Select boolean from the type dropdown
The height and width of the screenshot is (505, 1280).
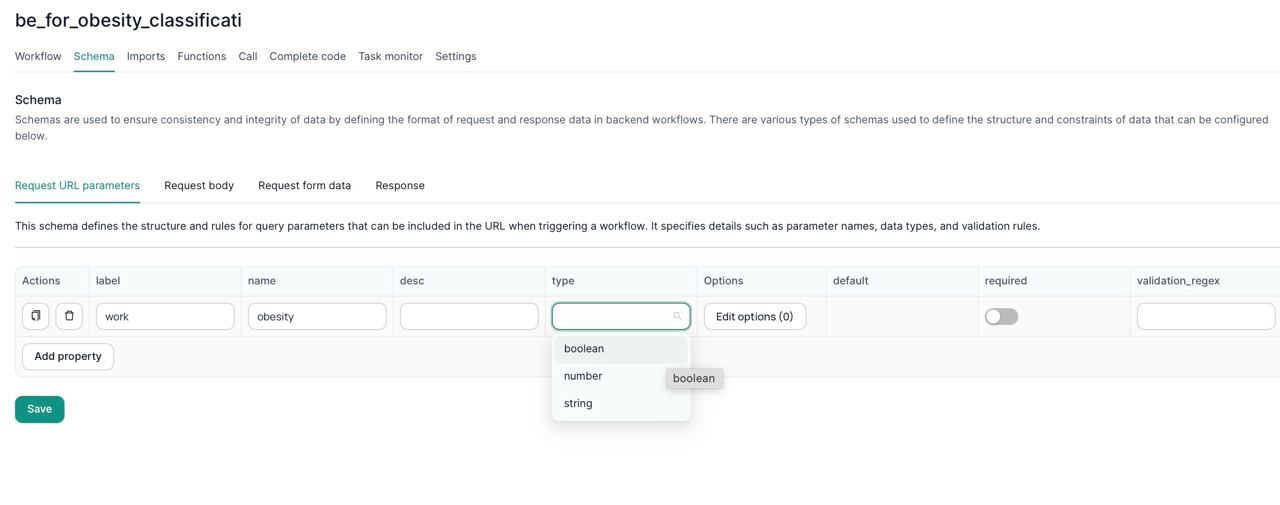(x=584, y=349)
